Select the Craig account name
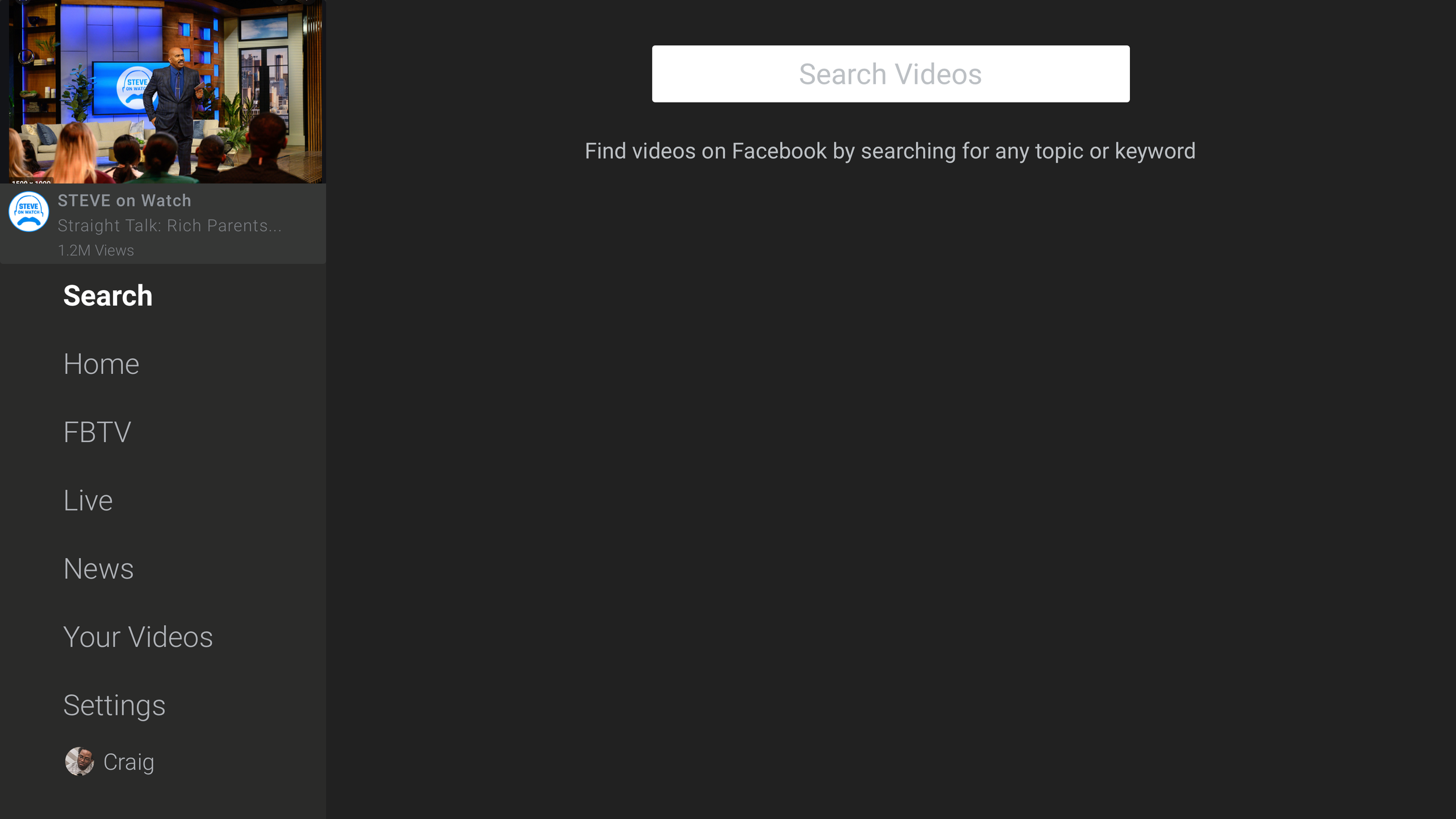This screenshot has height=819, width=1456. click(129, 762)
